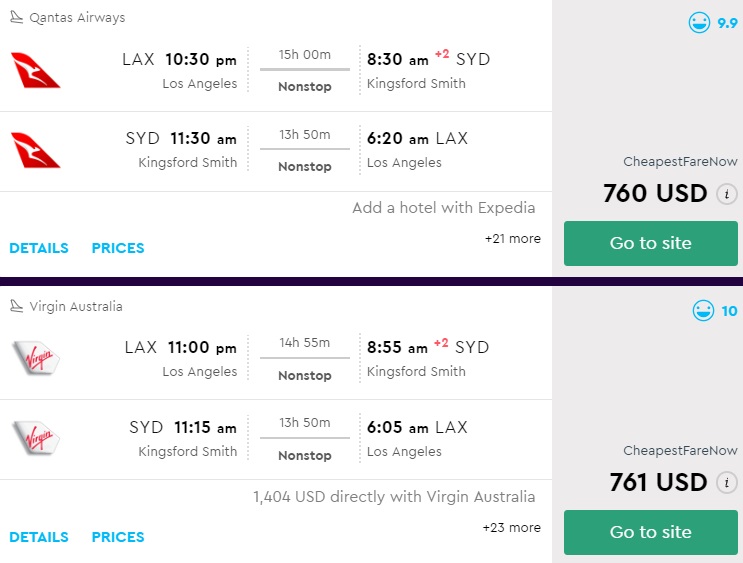
Task: Click the info icon beside 760 USD
Action: 728,194
